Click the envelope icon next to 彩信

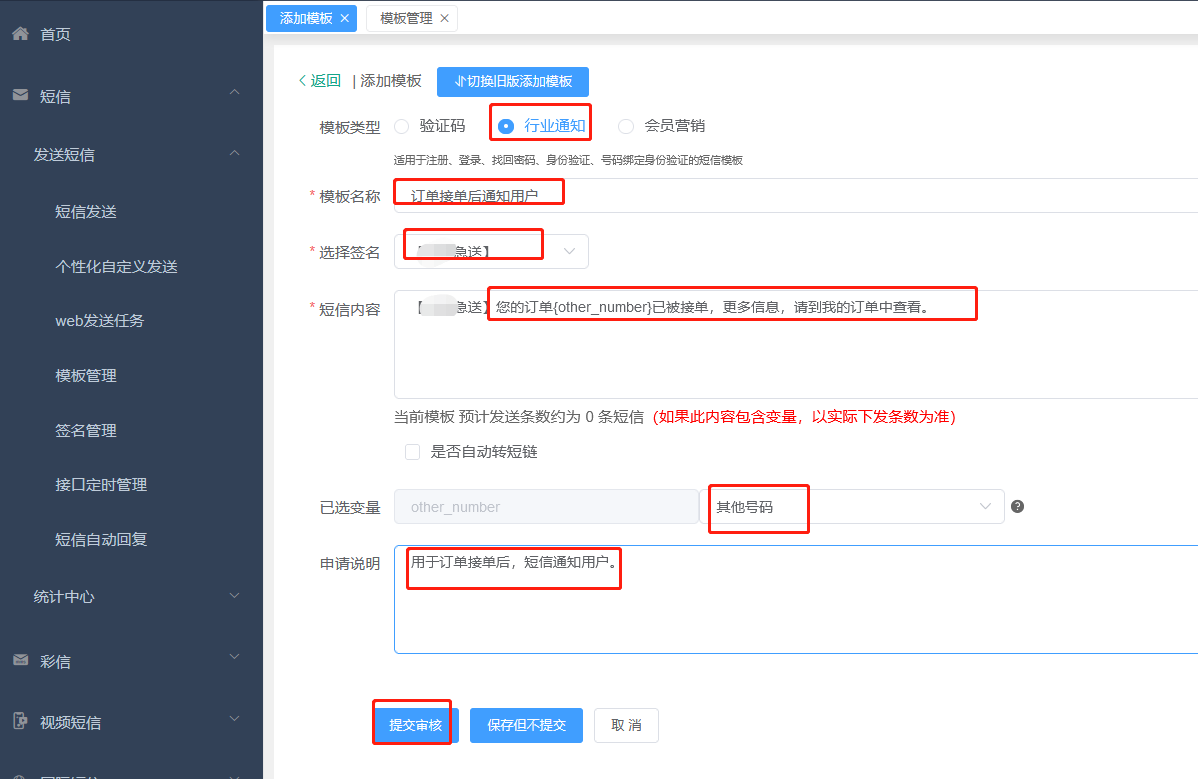point(21,661)
